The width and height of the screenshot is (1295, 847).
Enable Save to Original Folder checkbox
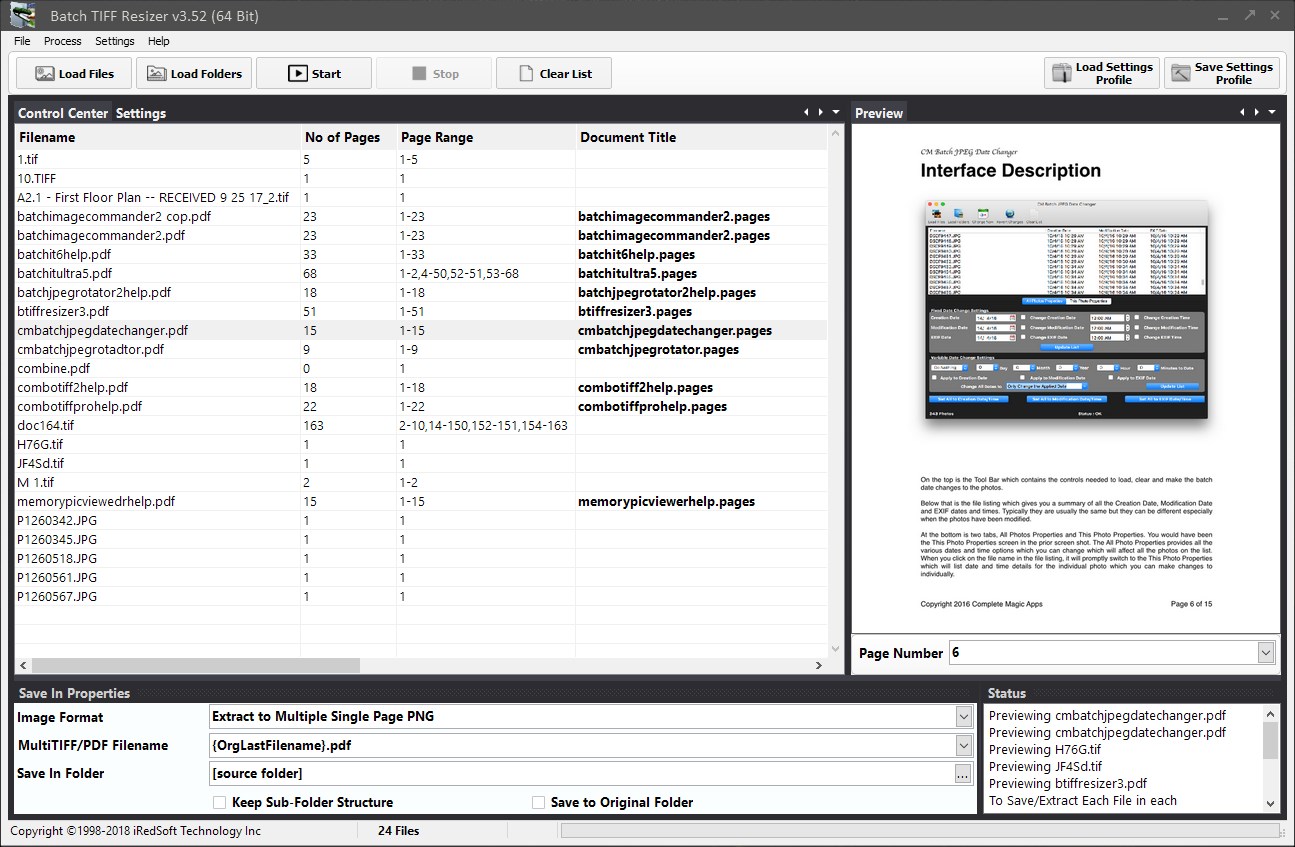538,802
